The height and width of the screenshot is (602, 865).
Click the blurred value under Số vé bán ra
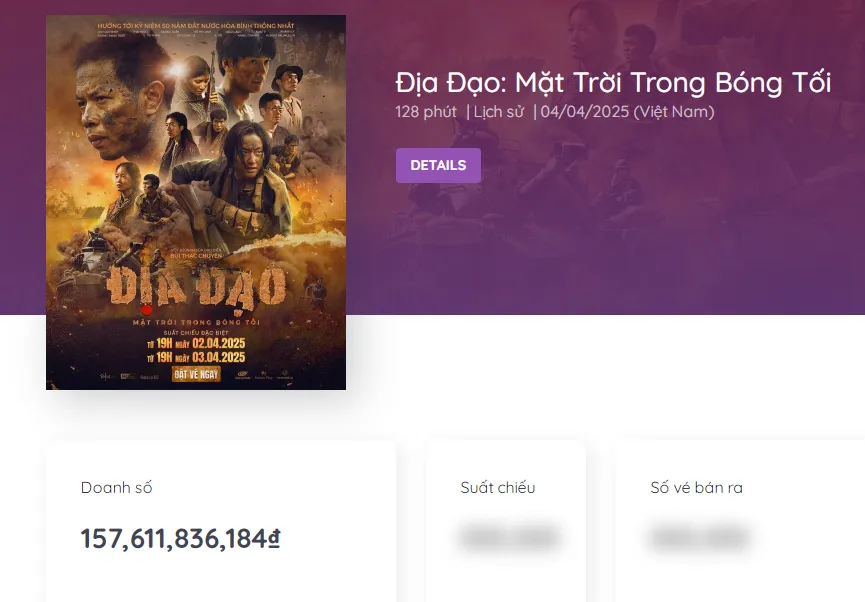click(697, 538)
